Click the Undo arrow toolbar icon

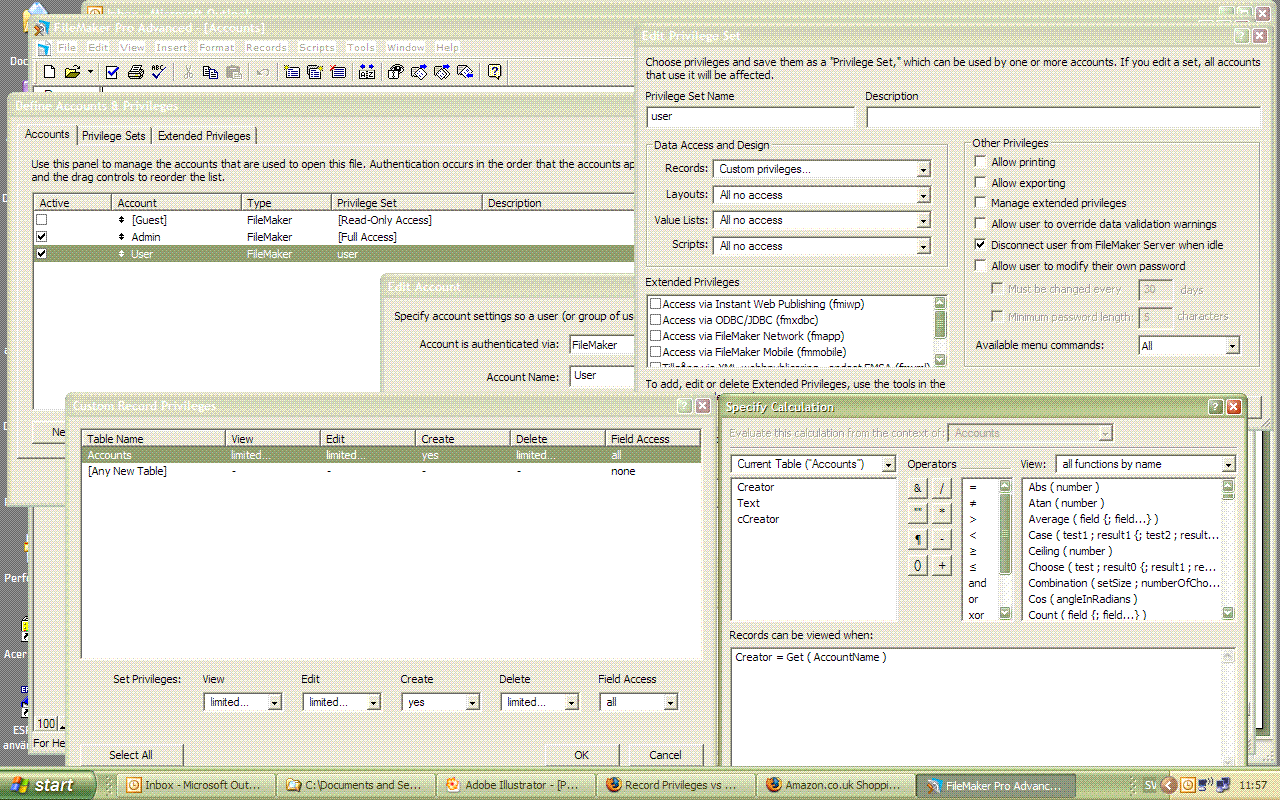[x=262, y=72]
